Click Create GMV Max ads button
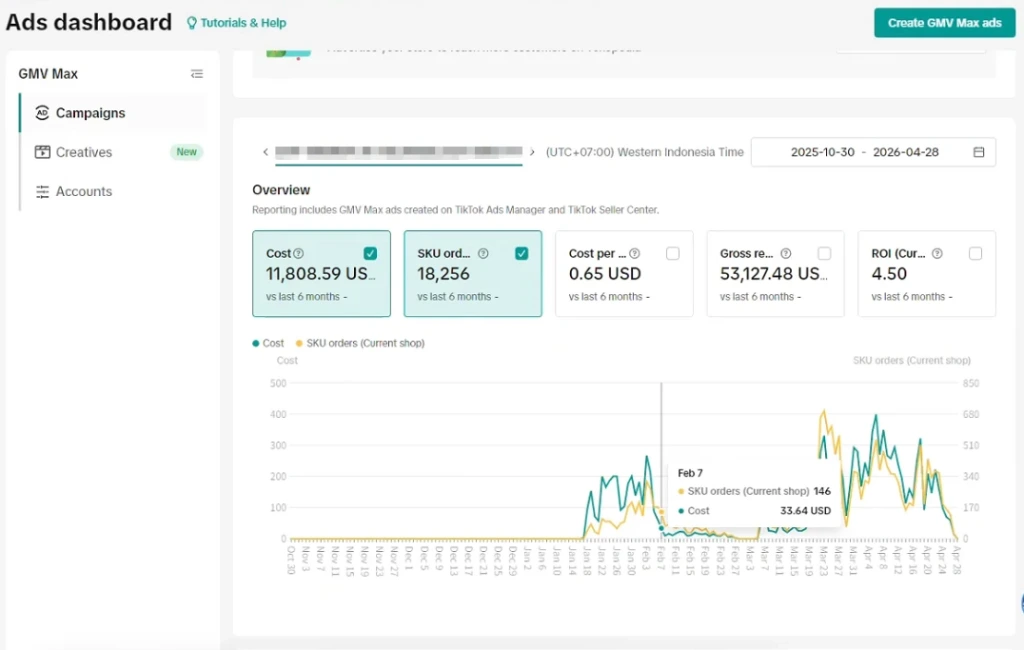 944,23
